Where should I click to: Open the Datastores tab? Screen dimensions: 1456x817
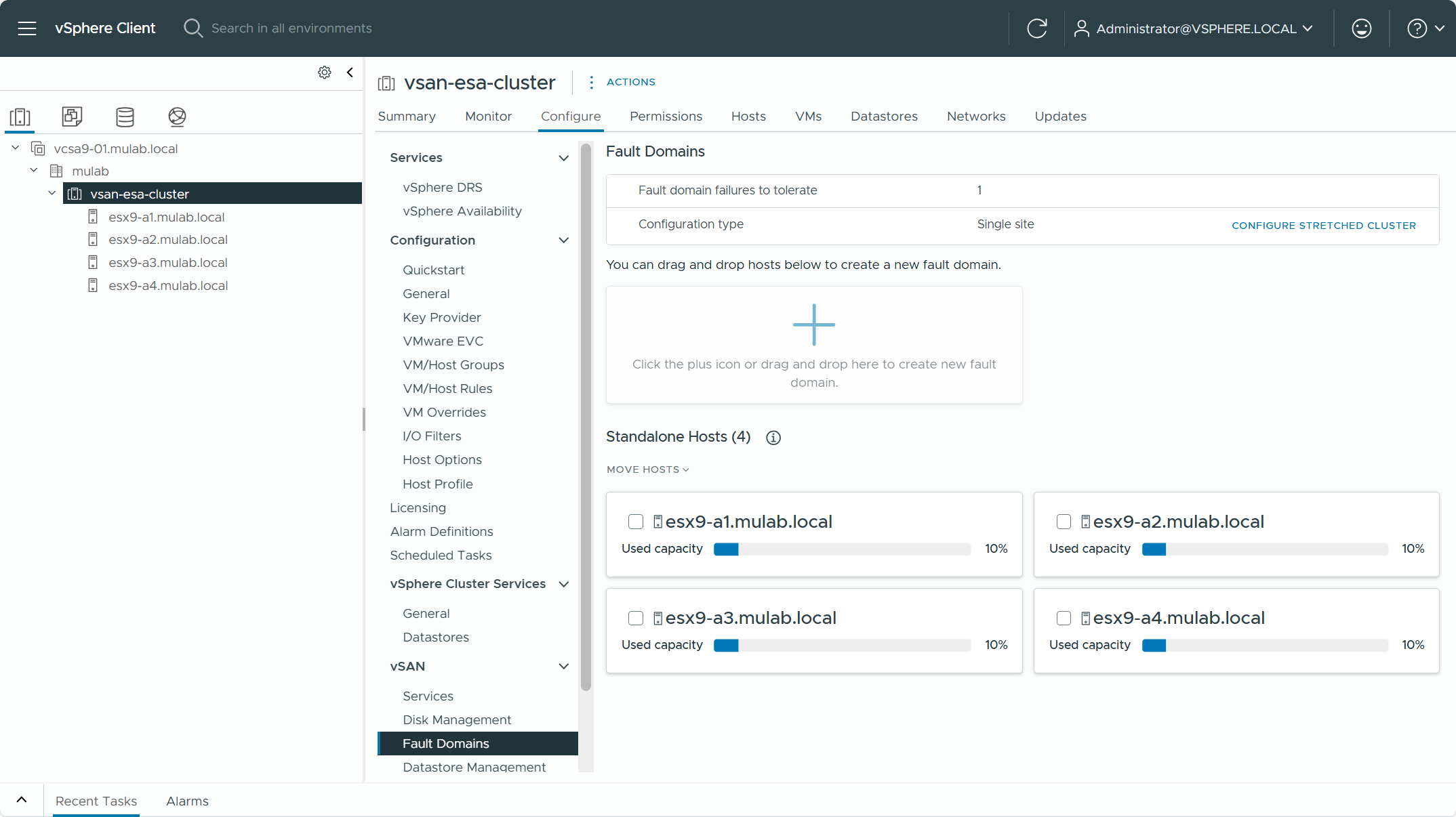pos(884,117)
